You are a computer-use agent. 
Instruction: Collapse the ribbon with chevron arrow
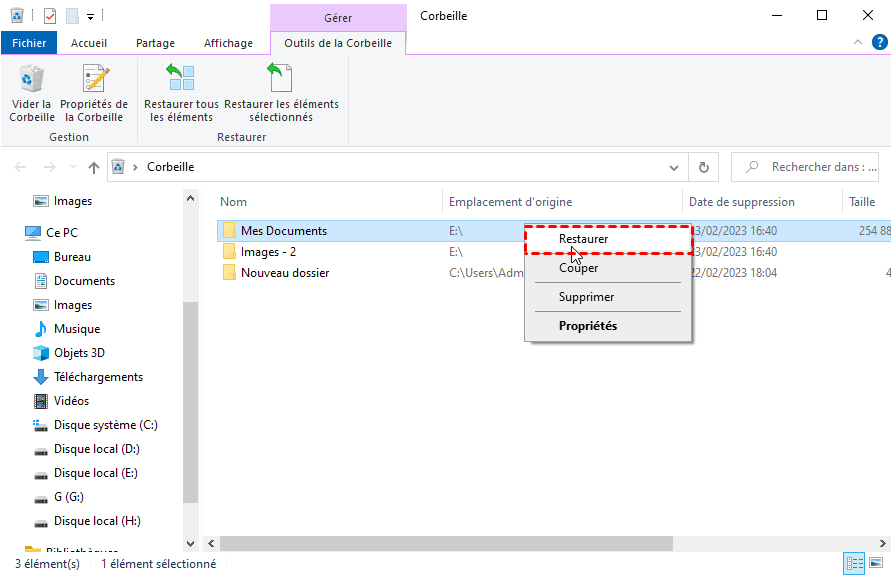856,42
